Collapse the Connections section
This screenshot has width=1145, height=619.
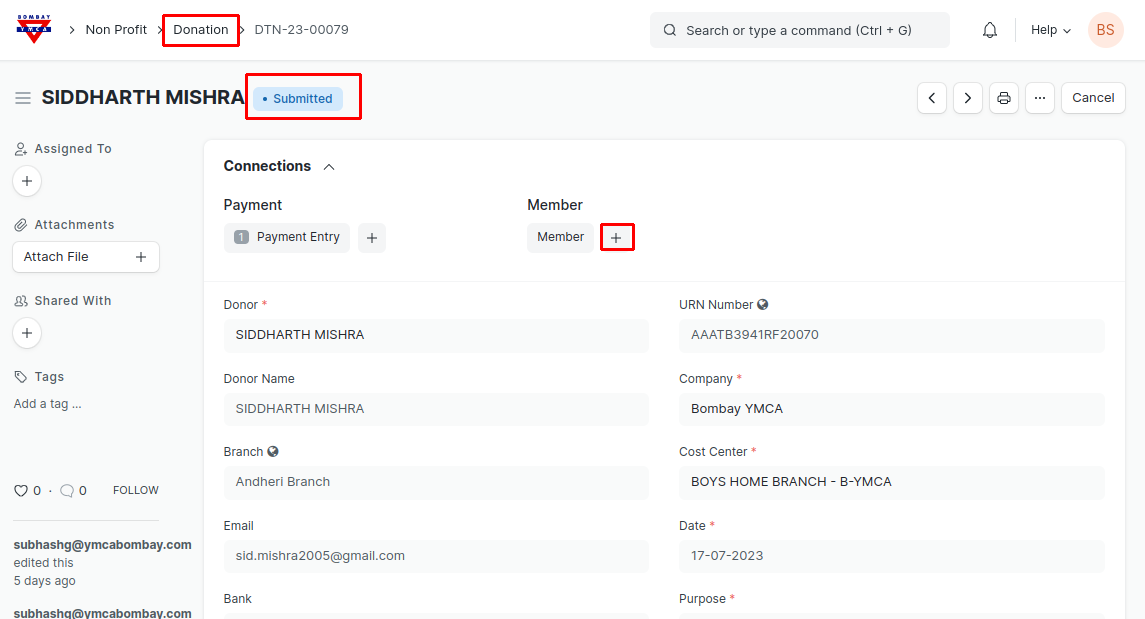point(329,167)
